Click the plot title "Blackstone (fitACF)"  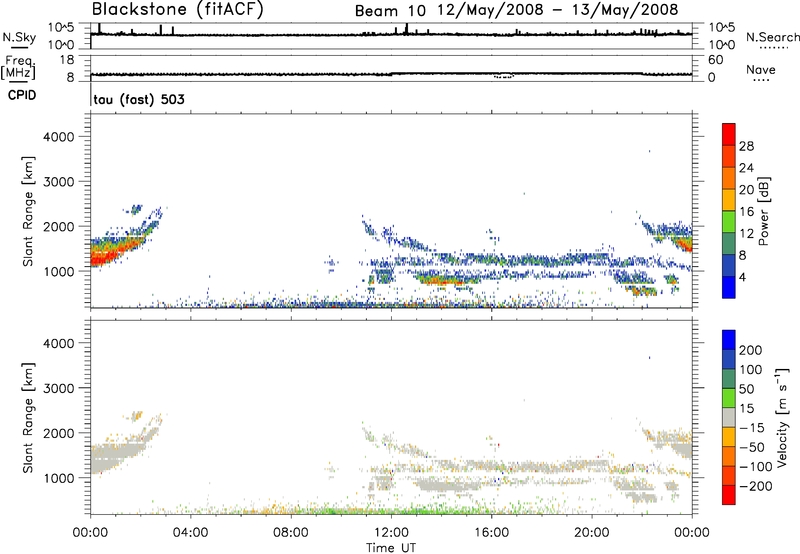pos(178,9)
